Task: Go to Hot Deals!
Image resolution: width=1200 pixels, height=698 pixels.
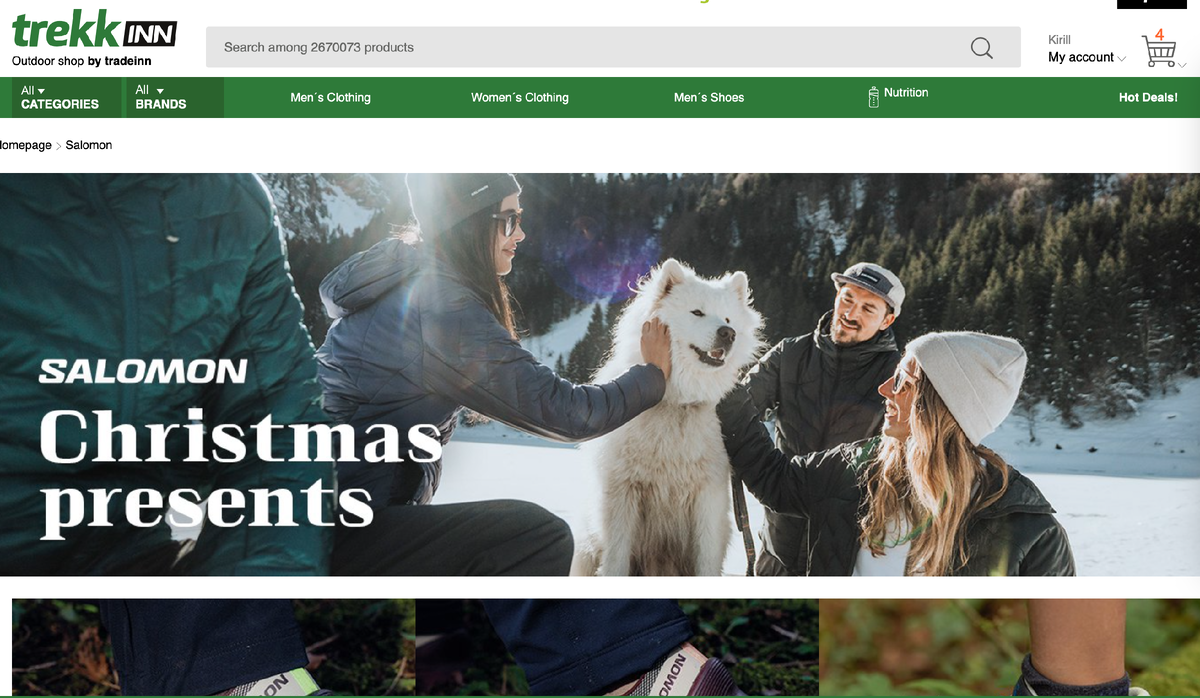Action: (1148, 97)
